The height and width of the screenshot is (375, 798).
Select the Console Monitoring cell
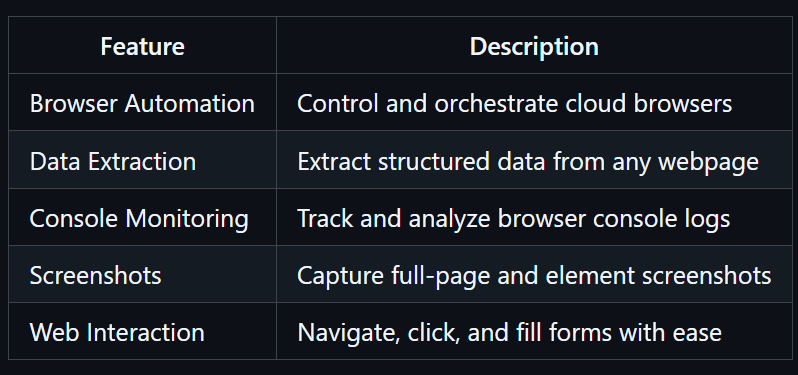(x=142, y=217)
